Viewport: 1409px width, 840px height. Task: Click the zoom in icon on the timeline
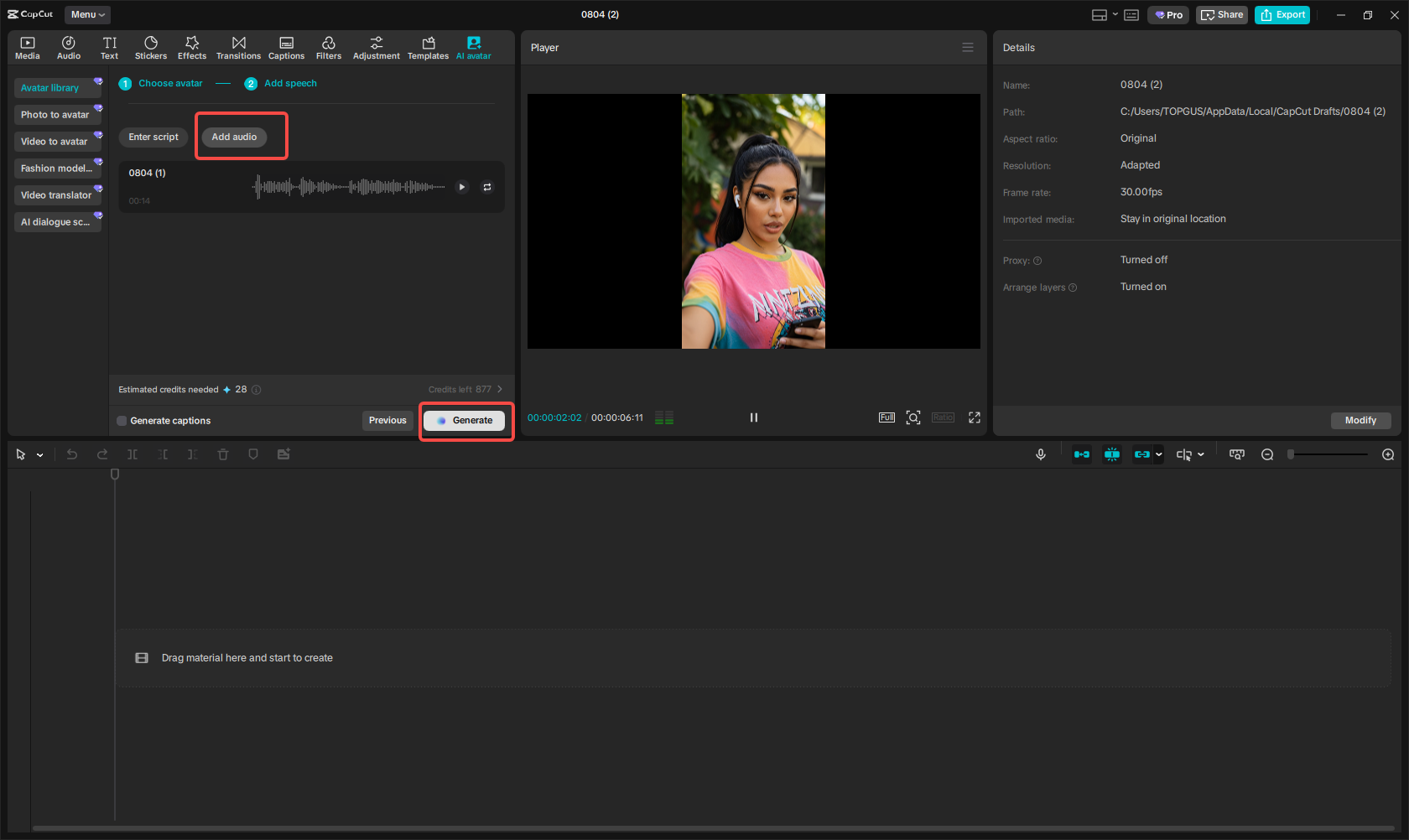pos(1388,454)
